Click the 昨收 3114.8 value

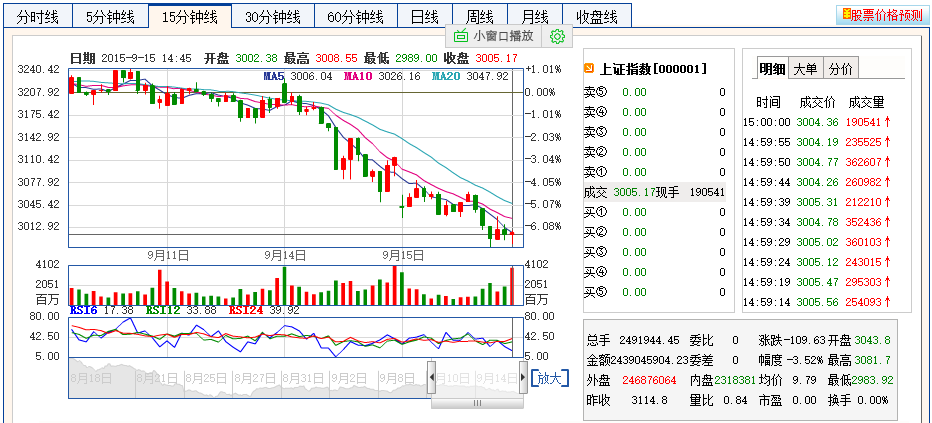[x=650, y=400]
